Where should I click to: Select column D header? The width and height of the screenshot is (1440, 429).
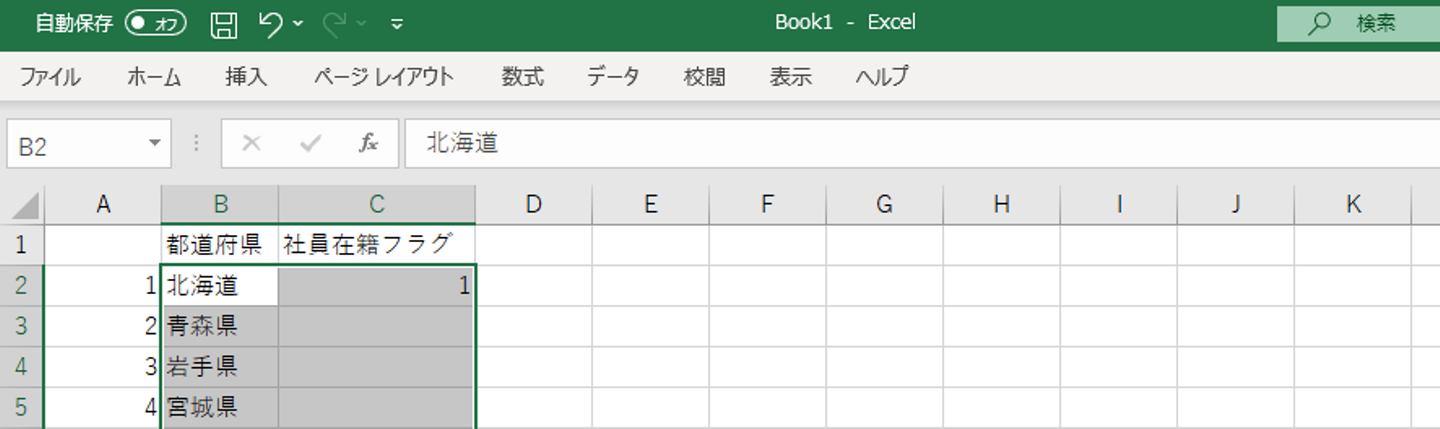pos(533,205)
